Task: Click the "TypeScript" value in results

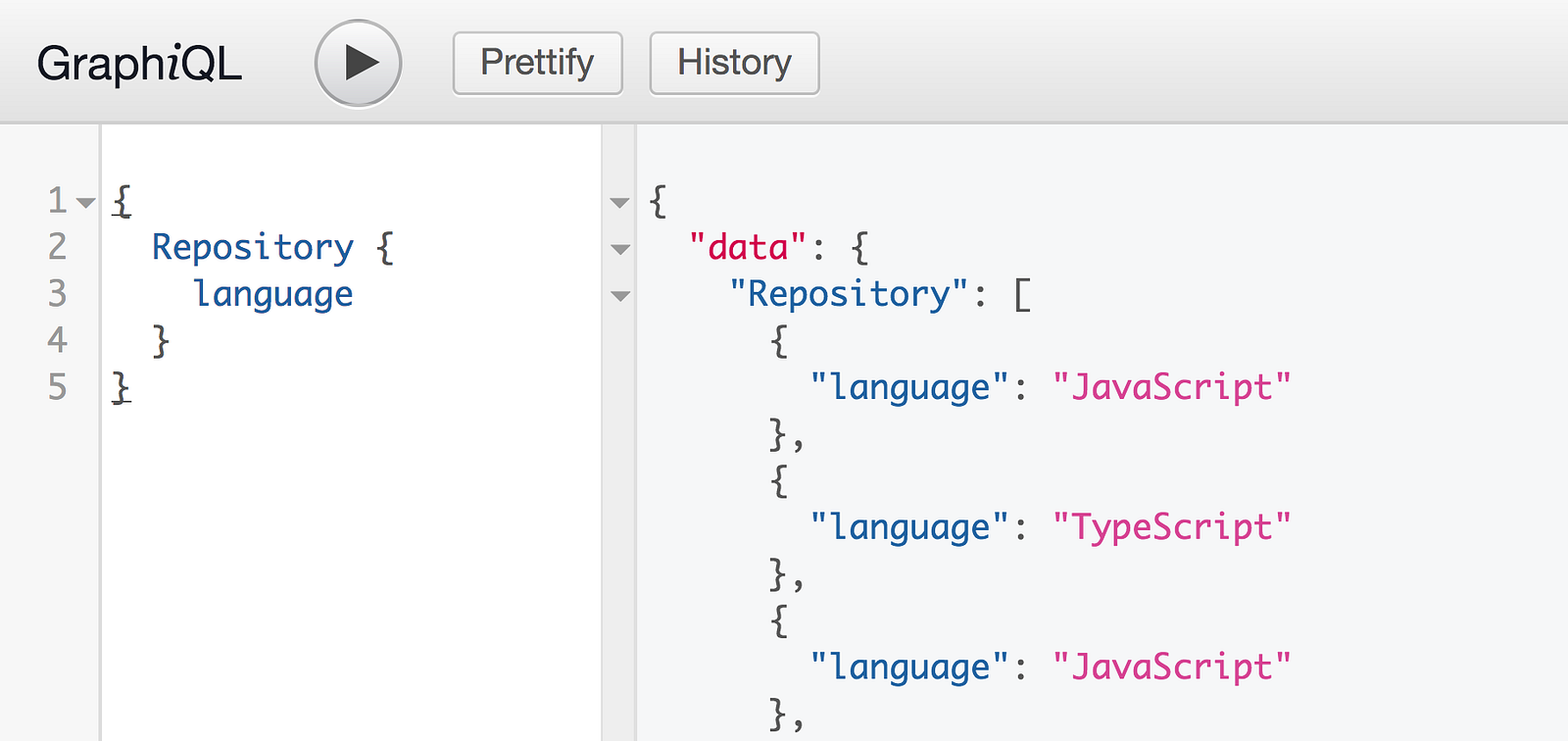Action: pyautogui.click(x=1172, y=527)
